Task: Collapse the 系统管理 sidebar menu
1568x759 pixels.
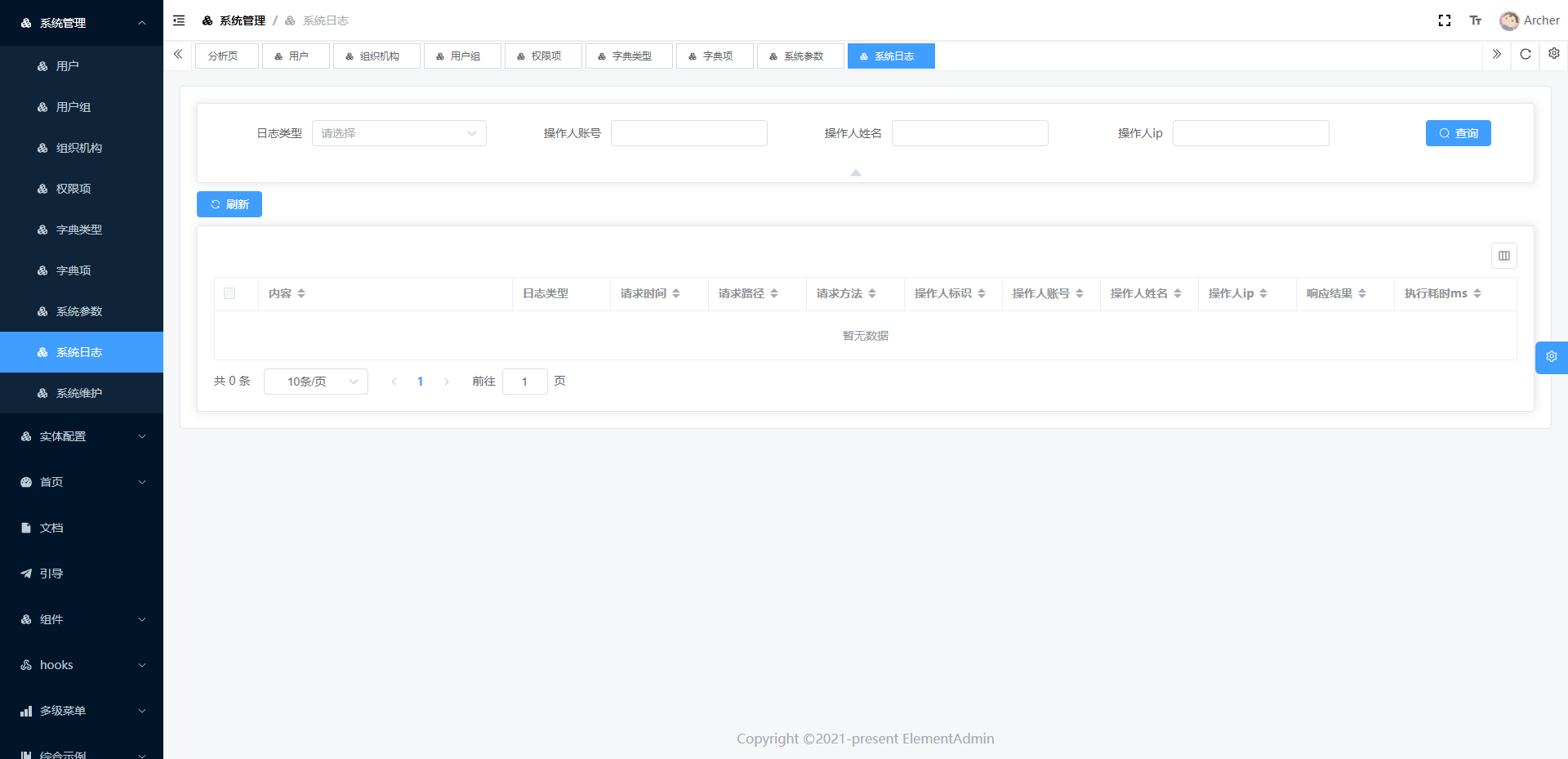Action: pyautogui.click(x=82, y=23)
